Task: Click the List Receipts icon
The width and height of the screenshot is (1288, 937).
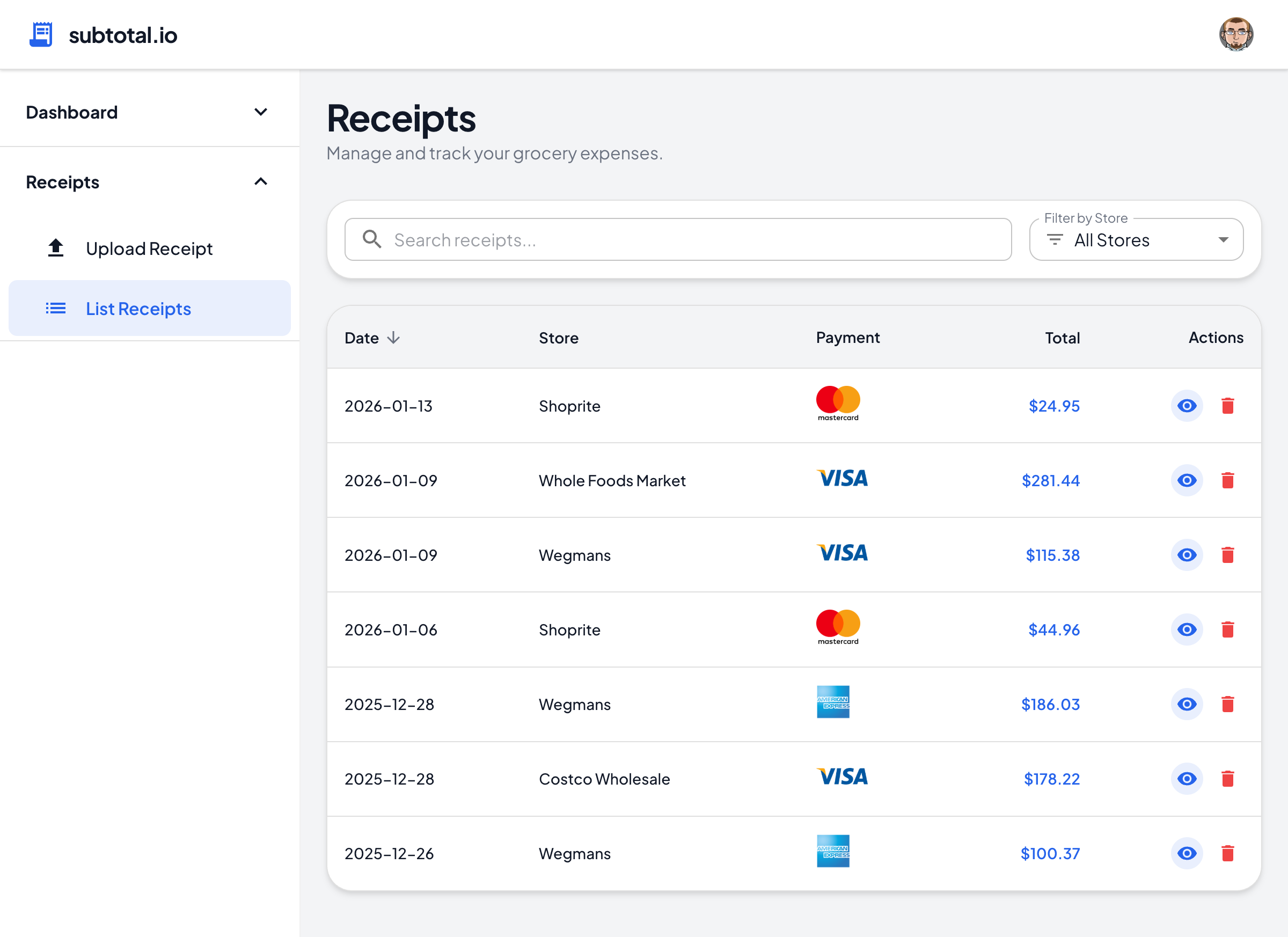Action: [55, 308]
